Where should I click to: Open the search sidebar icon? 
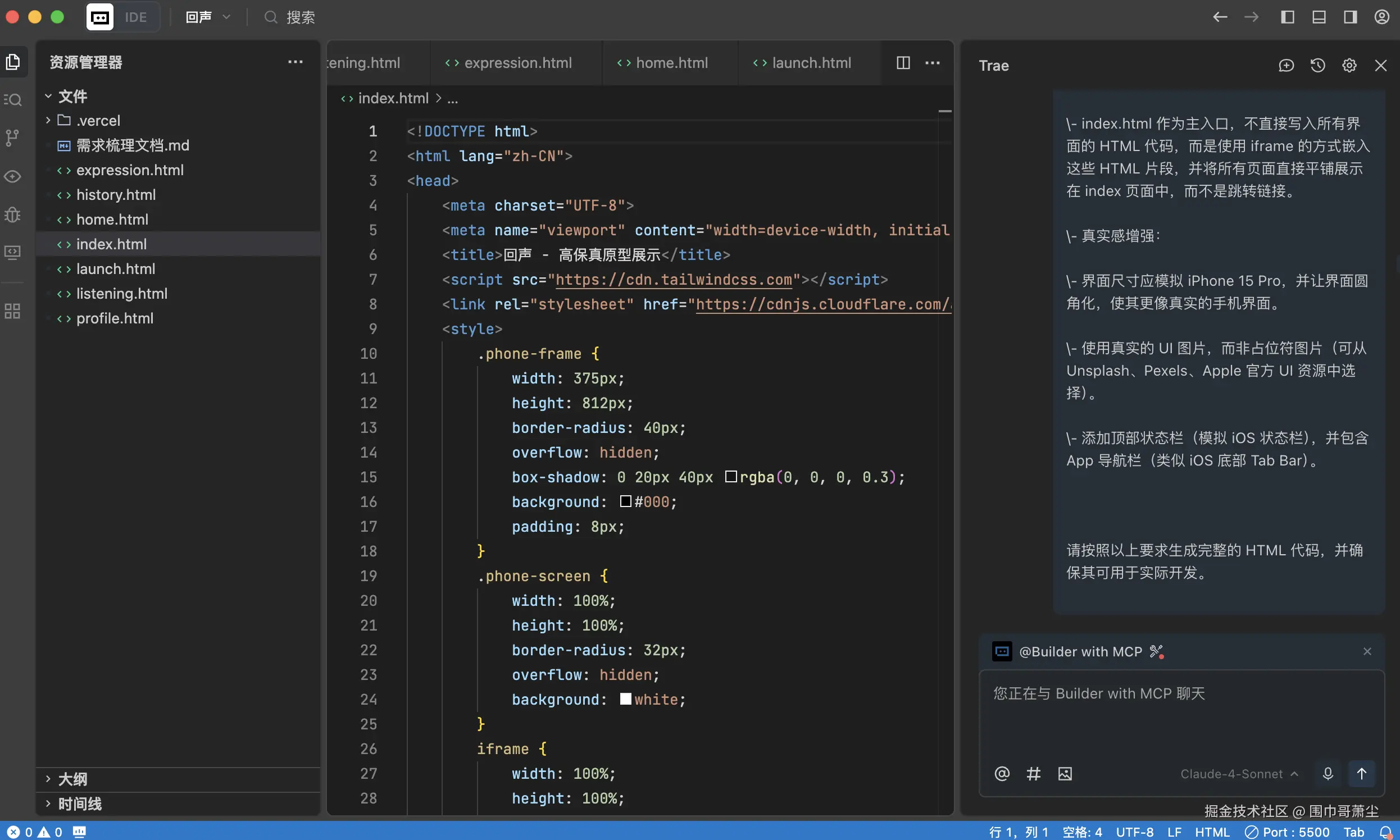click(12, 99)
